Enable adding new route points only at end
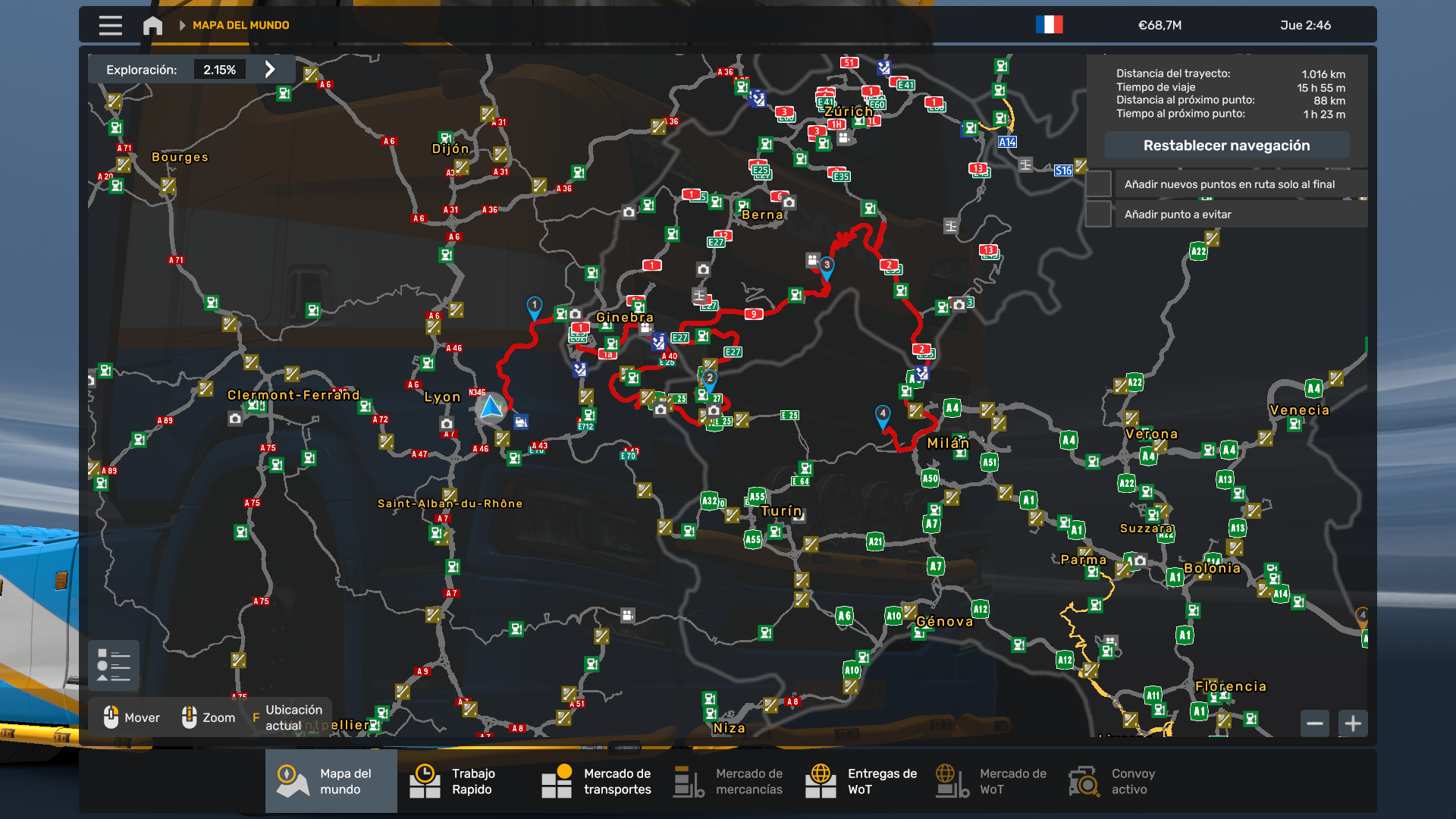The width and height of the screenshot is (1456, 819). (x=1098, y=184)
